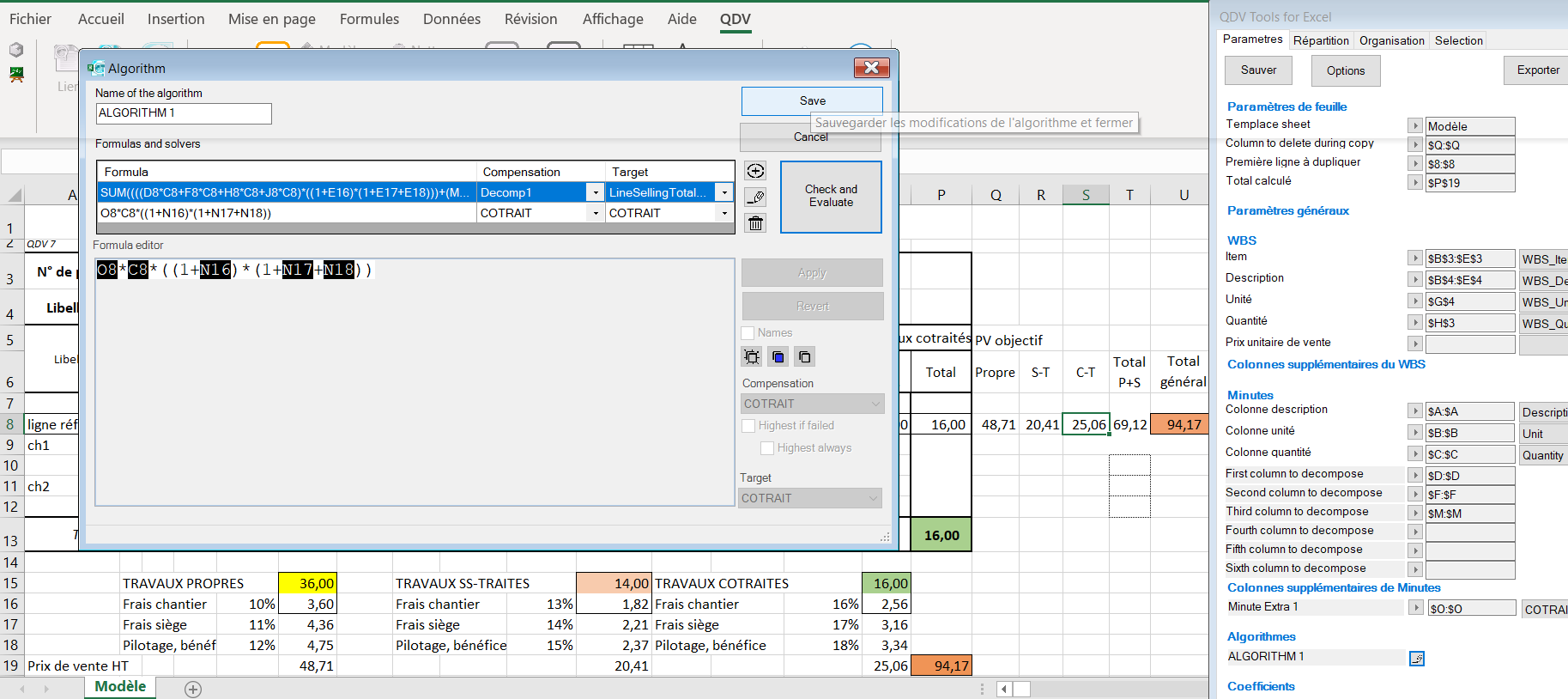Click the arrow button next to Template sheet
1568x699 pixels.
coord(1415,126)
